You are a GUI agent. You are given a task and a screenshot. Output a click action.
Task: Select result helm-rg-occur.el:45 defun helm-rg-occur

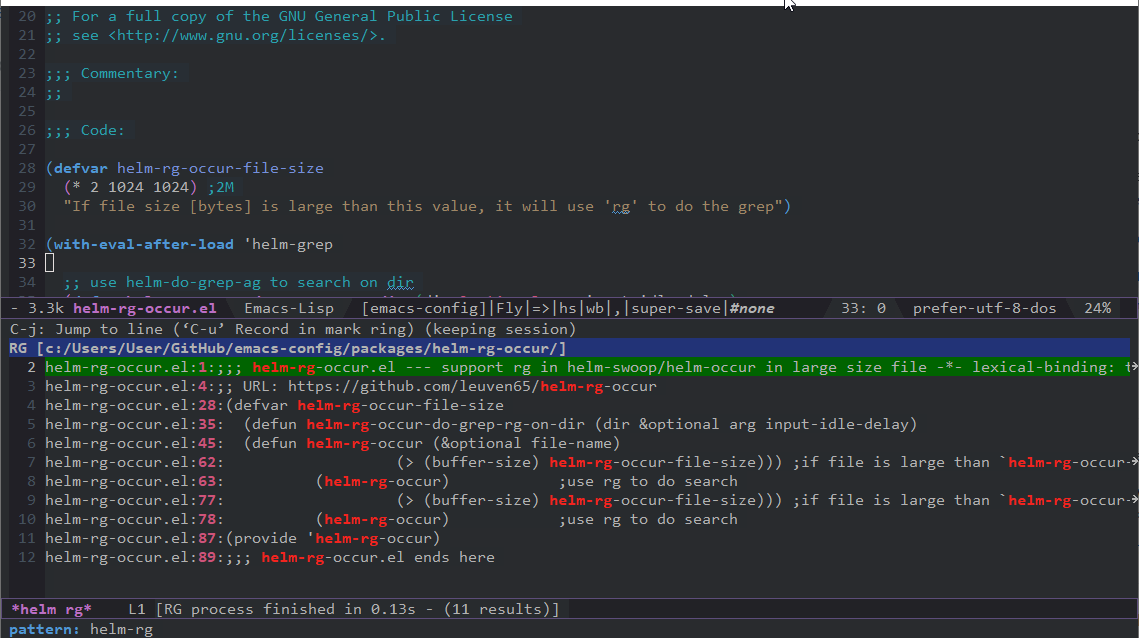tap(333, 443)
